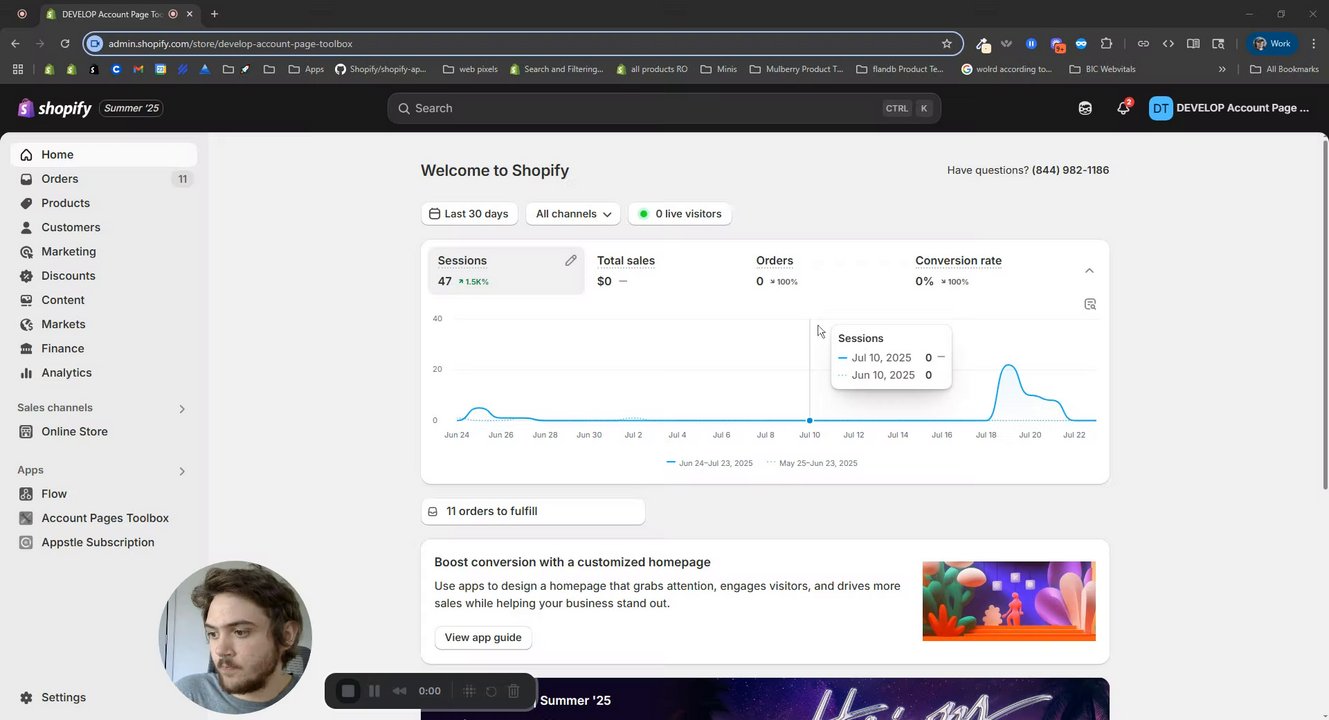This screenshot has width=1329, height=720.
Task: Open the Finance section
Action: [x=103, y=348]
